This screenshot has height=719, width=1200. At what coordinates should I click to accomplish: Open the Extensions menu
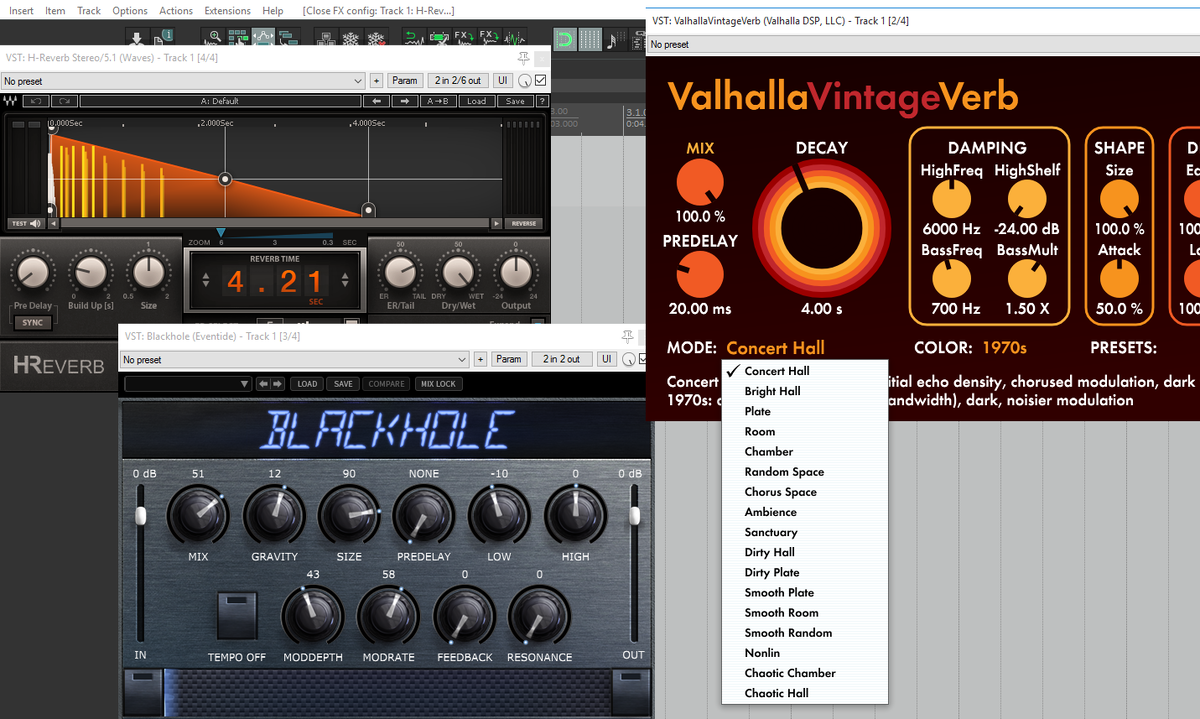(227, 11)
